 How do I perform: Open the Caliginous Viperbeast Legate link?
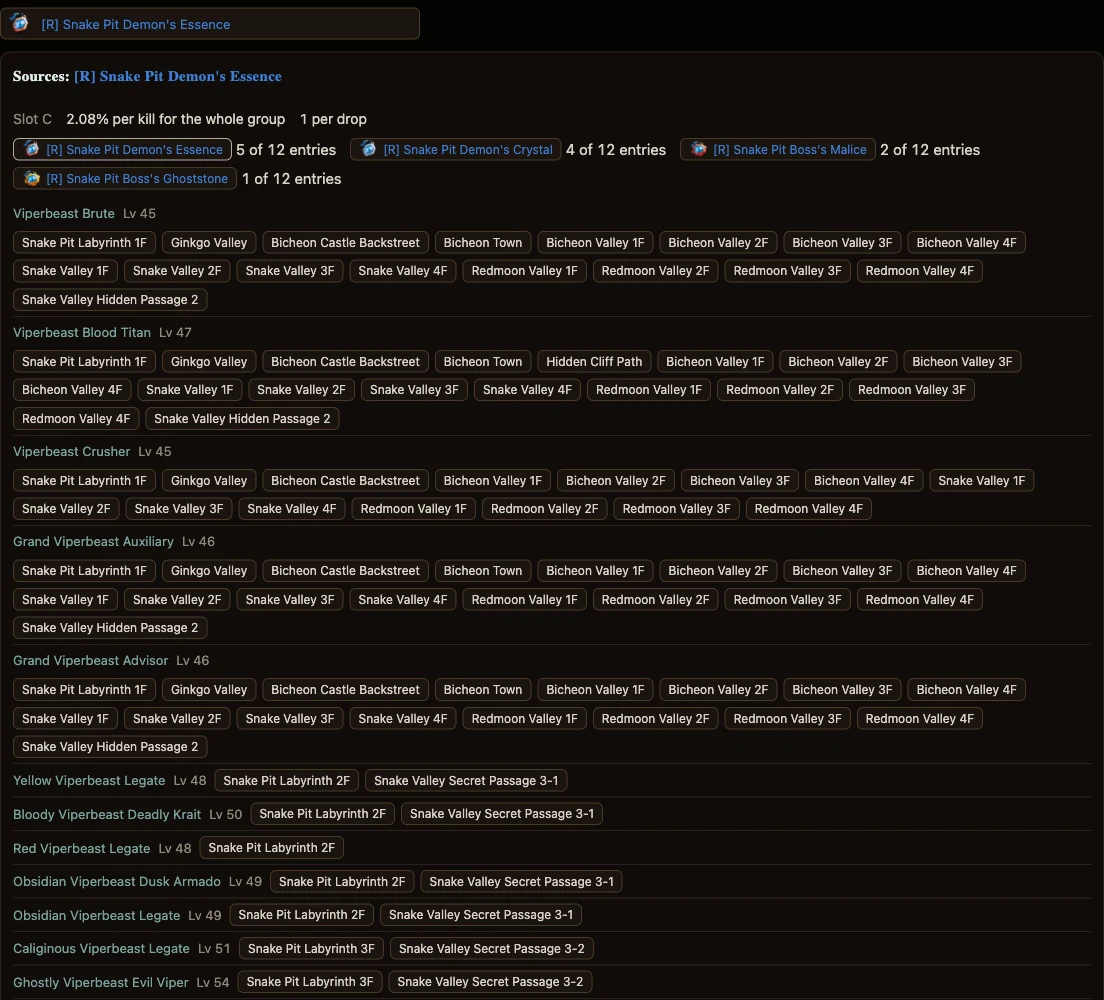pyautogui.click(x=101, y=949)
